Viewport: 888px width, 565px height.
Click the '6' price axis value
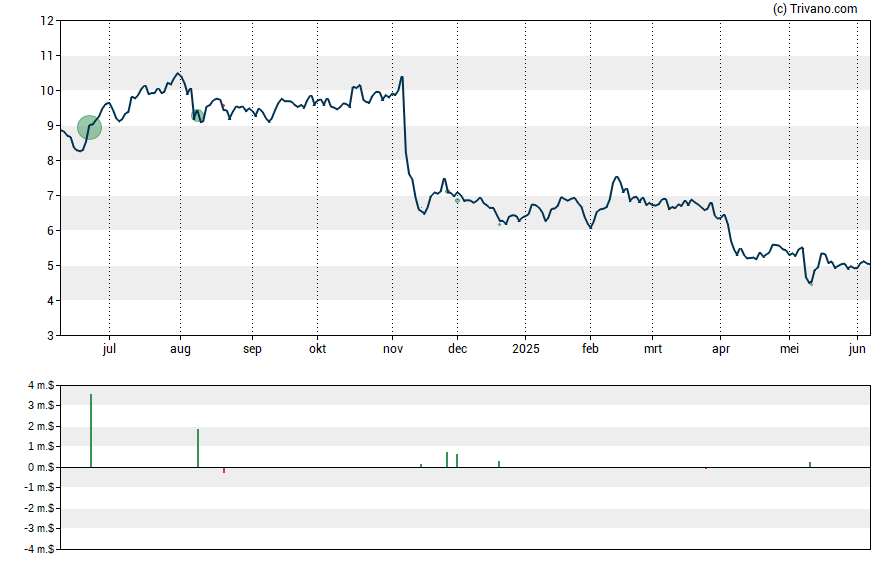[x=50, y=230]
